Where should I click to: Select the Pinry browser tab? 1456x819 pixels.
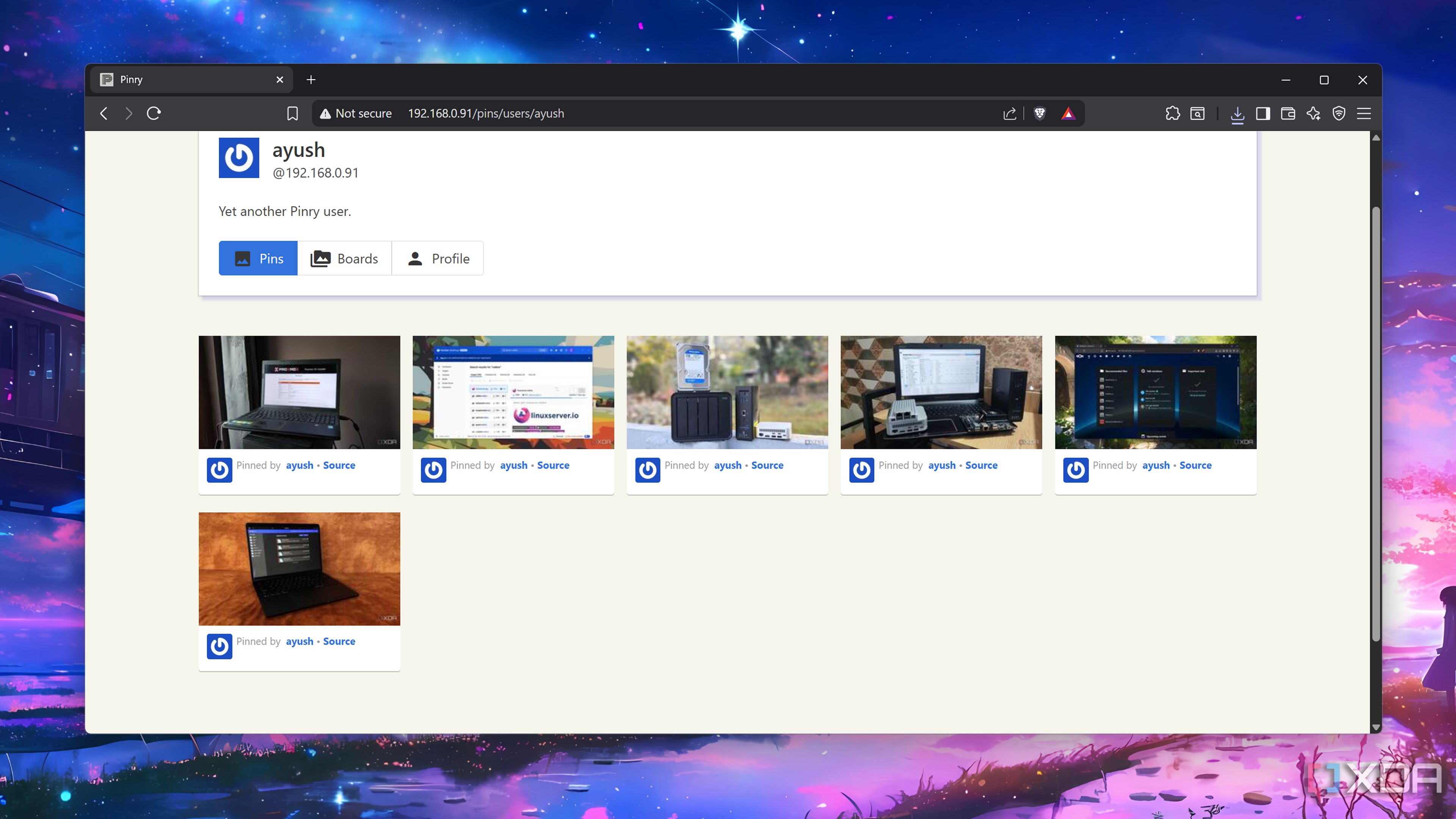191,80
